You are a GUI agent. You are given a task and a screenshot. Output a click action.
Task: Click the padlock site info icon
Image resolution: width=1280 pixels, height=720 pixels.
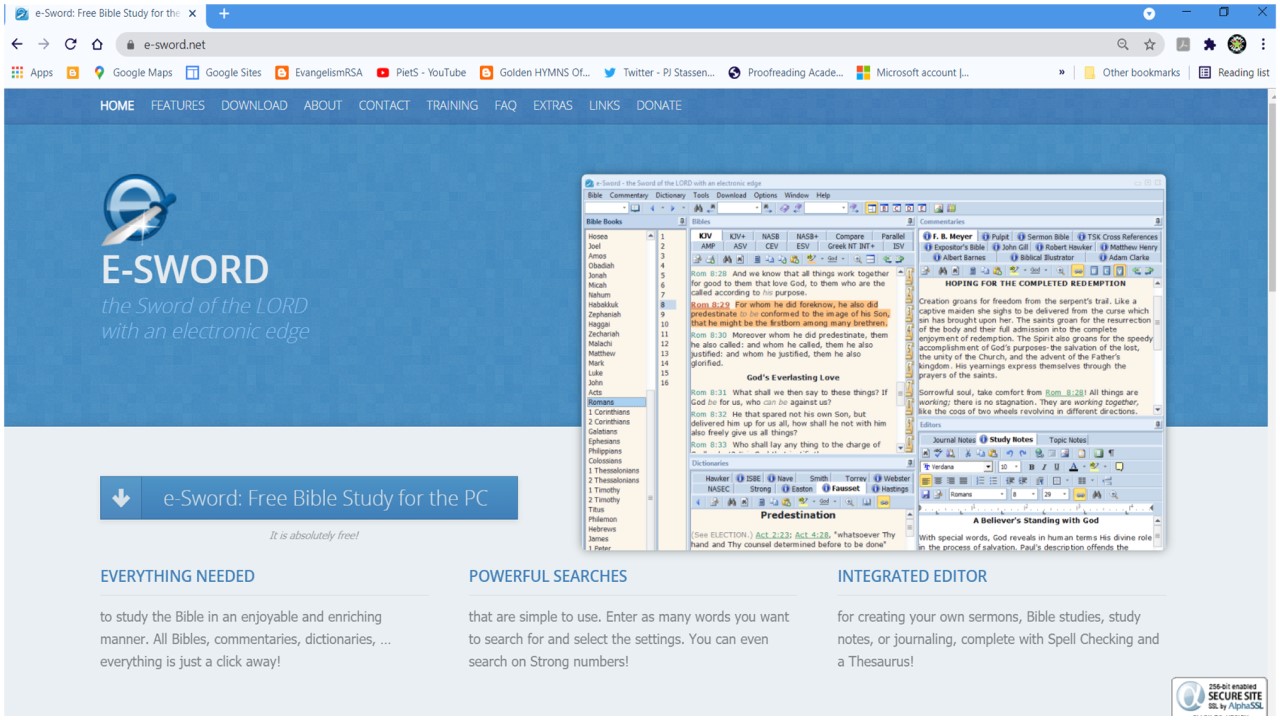point(129,44)
